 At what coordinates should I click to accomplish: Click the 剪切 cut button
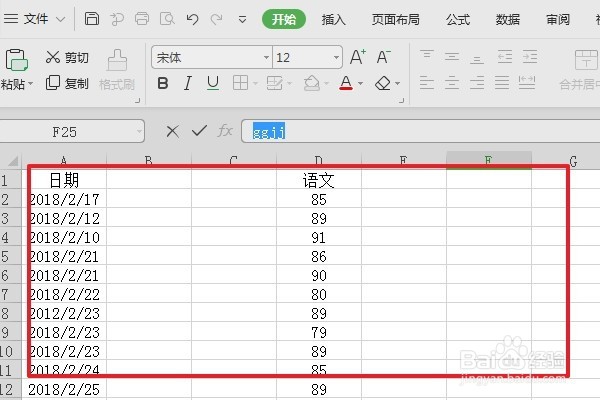coord(67,57)
